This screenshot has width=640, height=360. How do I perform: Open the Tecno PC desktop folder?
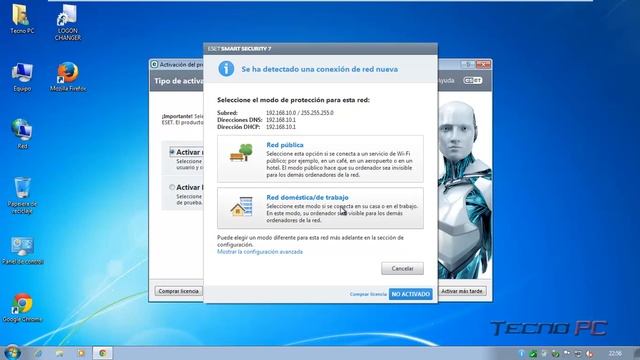pyautogui.click(x=22, y=19)
